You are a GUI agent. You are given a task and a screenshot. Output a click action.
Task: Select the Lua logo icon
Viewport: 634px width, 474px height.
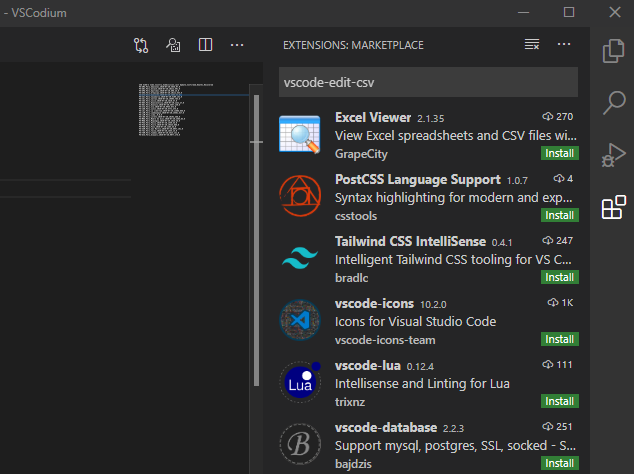click(300, 382)
